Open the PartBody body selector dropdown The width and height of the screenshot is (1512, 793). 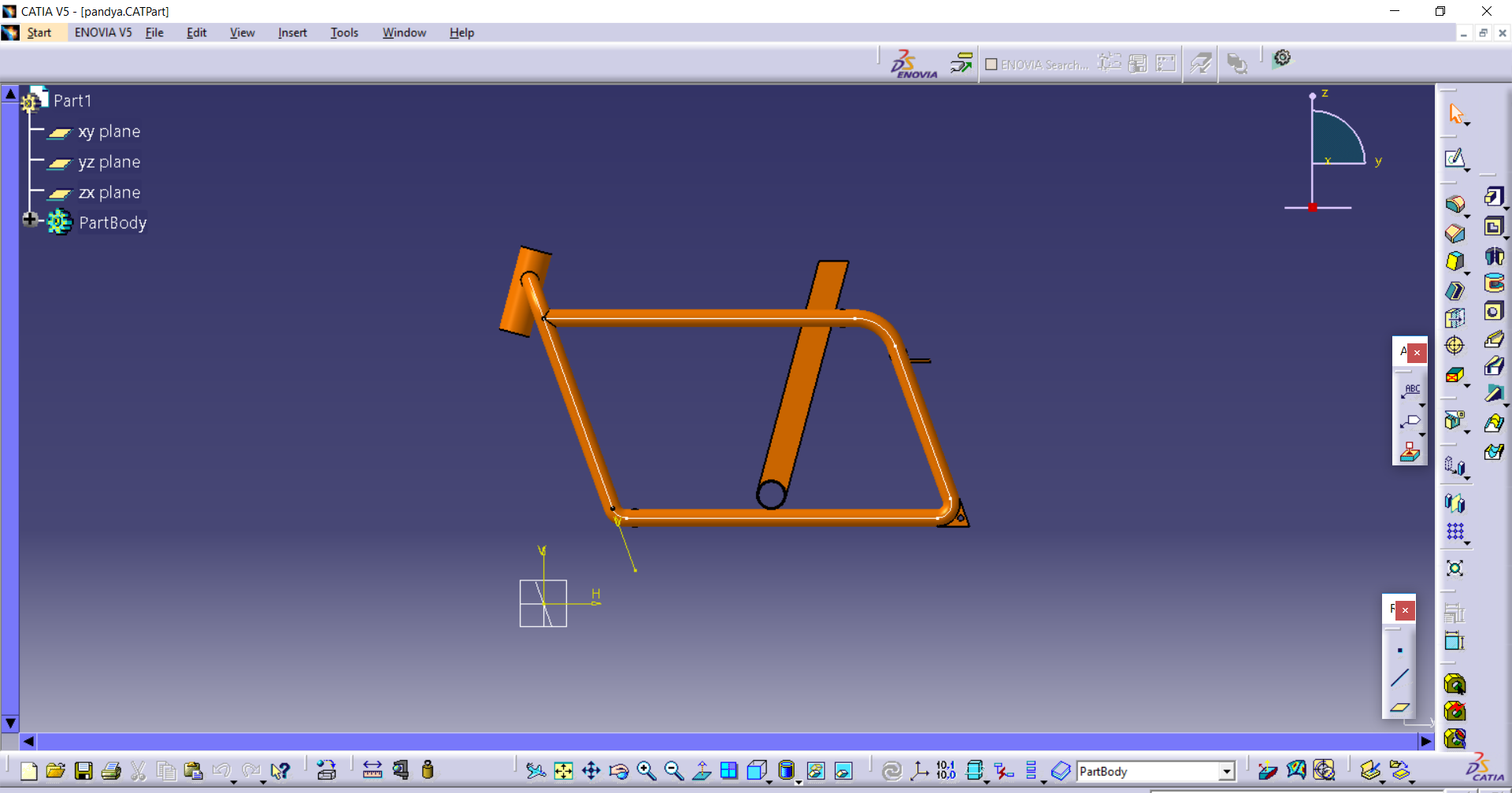click(1227, 772)
